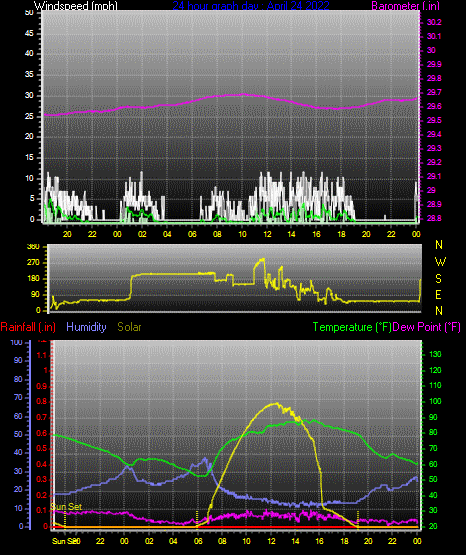The image size is (466, 555).
Task: Click the "180" wind direction axis value
Action: 33,279
